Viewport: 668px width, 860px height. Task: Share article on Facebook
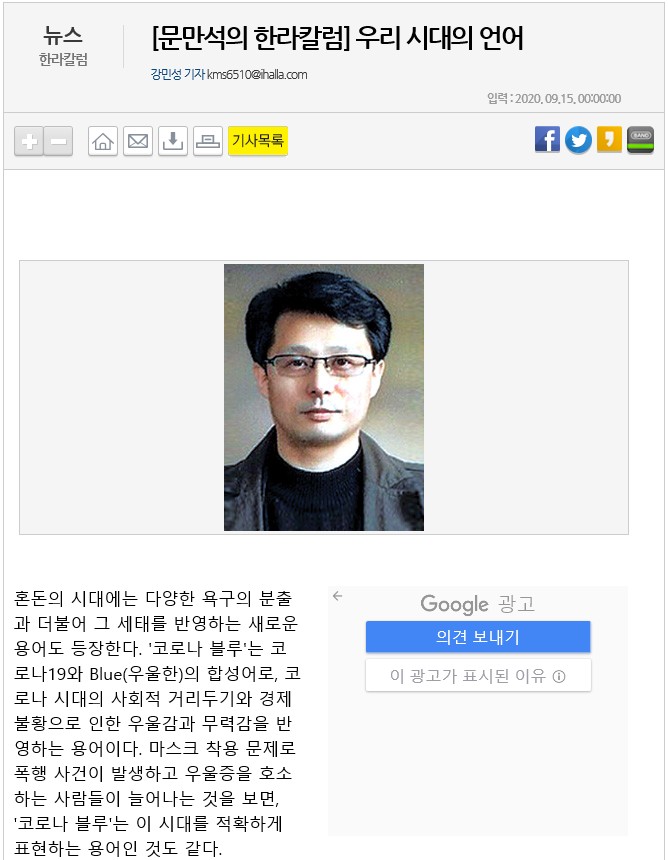tap(547, 139)
